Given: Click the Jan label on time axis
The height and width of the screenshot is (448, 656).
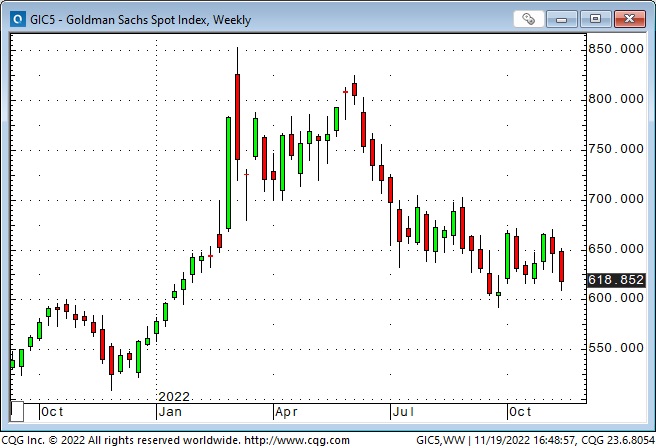Looking at the screenshot, I should (170, 412).
